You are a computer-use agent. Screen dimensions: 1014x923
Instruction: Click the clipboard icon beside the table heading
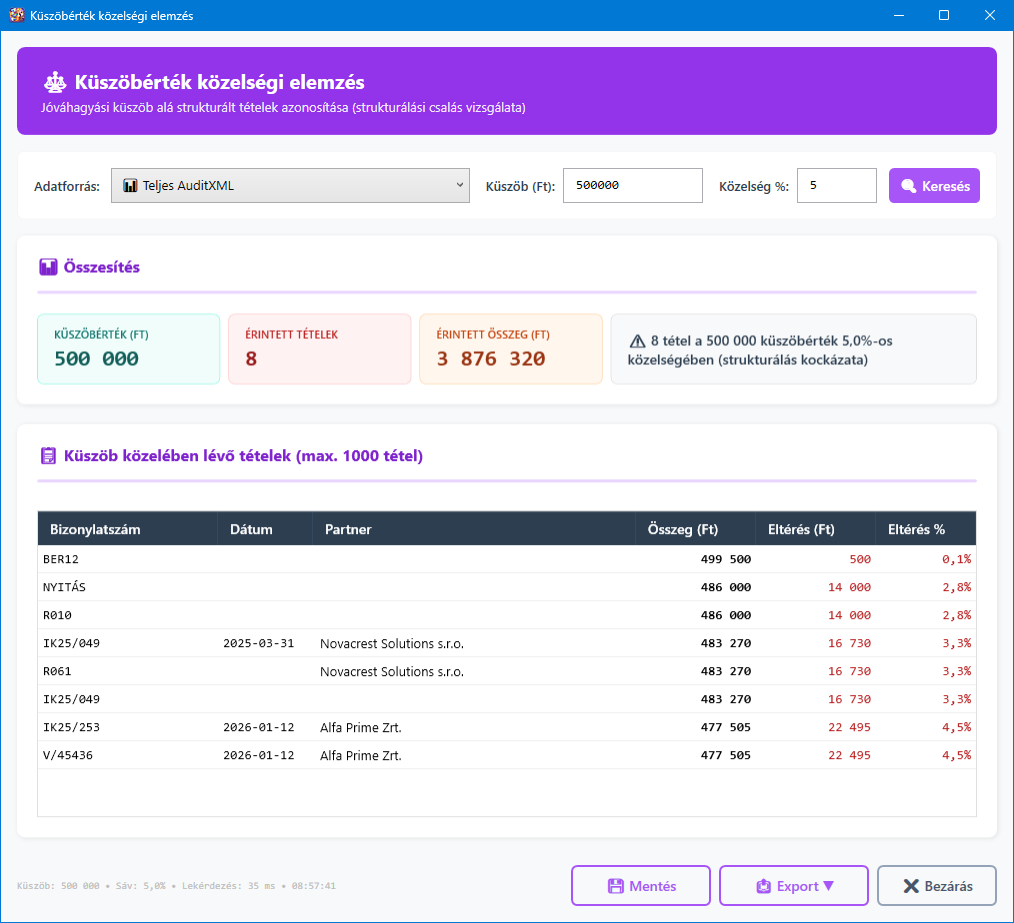[48, 456]
